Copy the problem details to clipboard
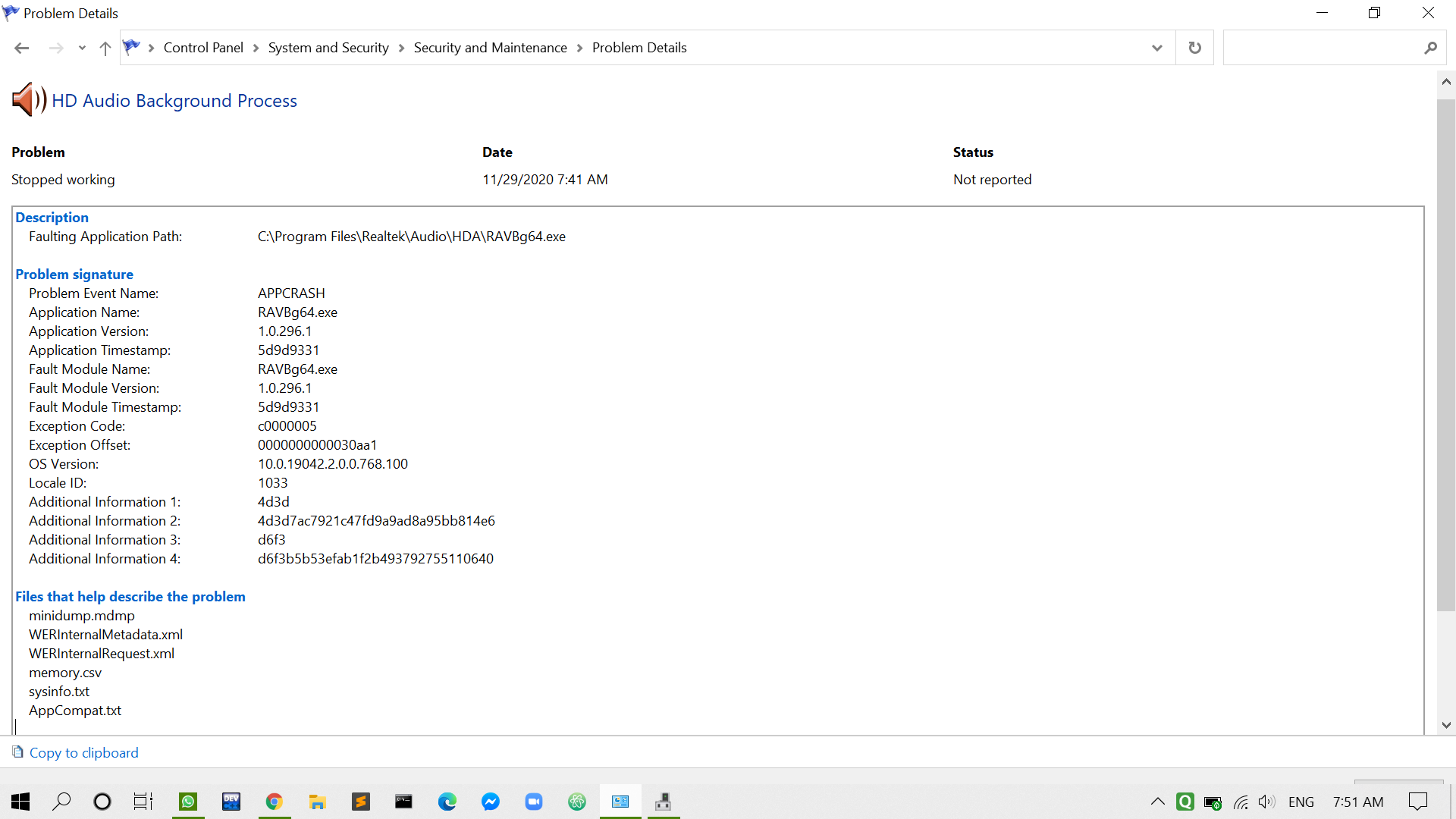1456x819 pixels. pyautogui.click(x=83, y=752)
